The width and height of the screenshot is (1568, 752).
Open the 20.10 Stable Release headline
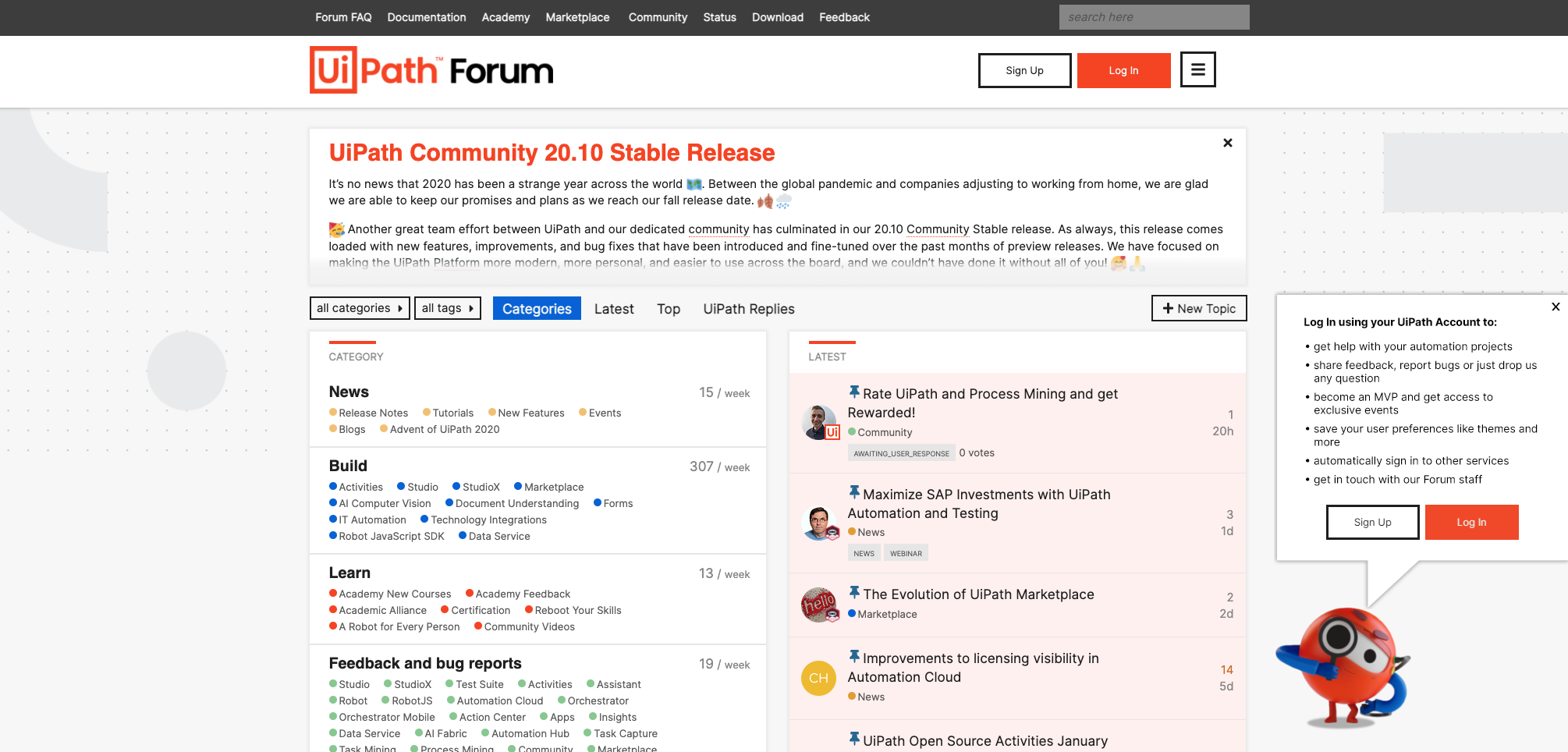tap(552, 152)
